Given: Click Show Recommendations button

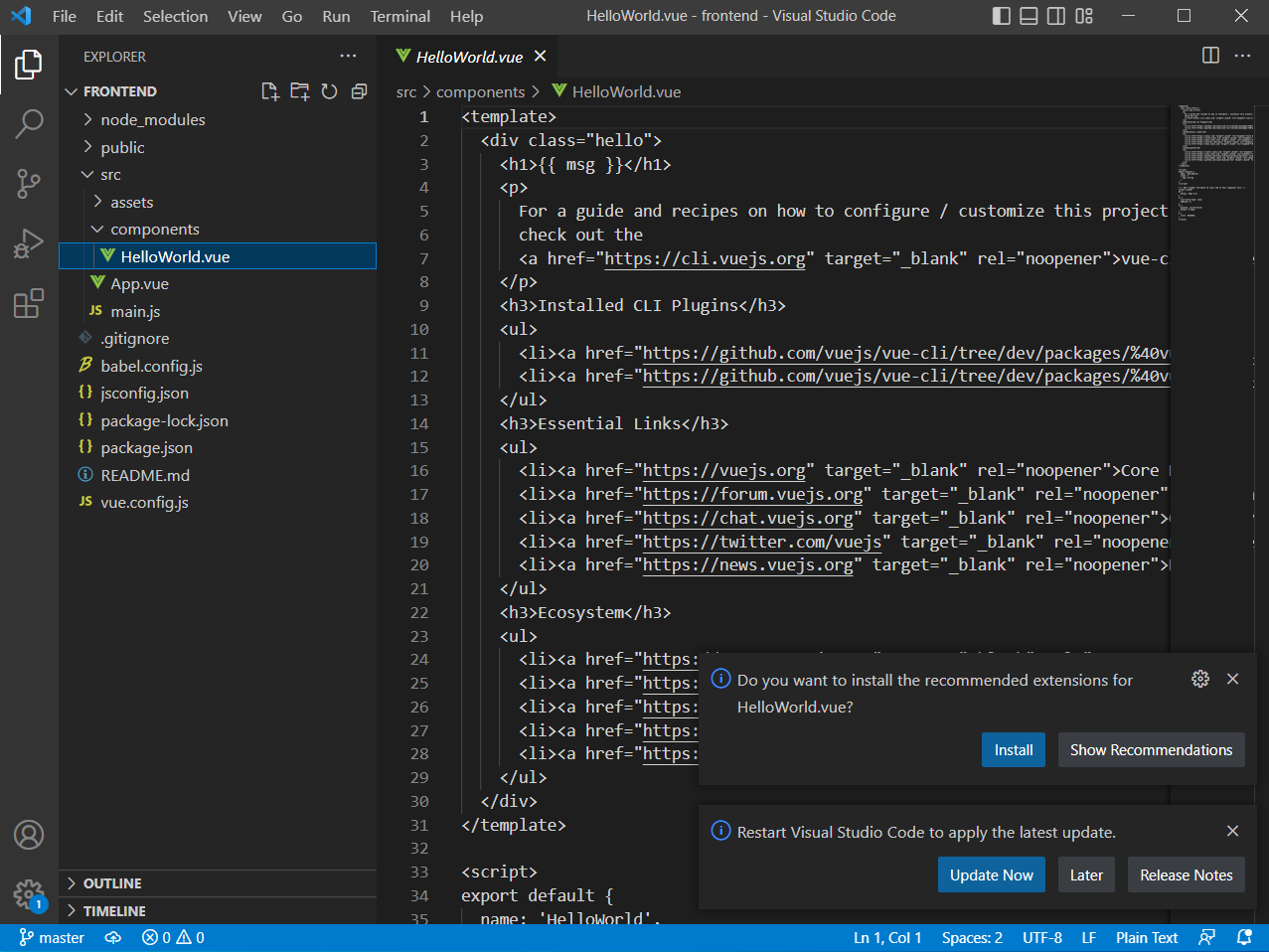Looking at the screenshot, I should coord(1151,750).
